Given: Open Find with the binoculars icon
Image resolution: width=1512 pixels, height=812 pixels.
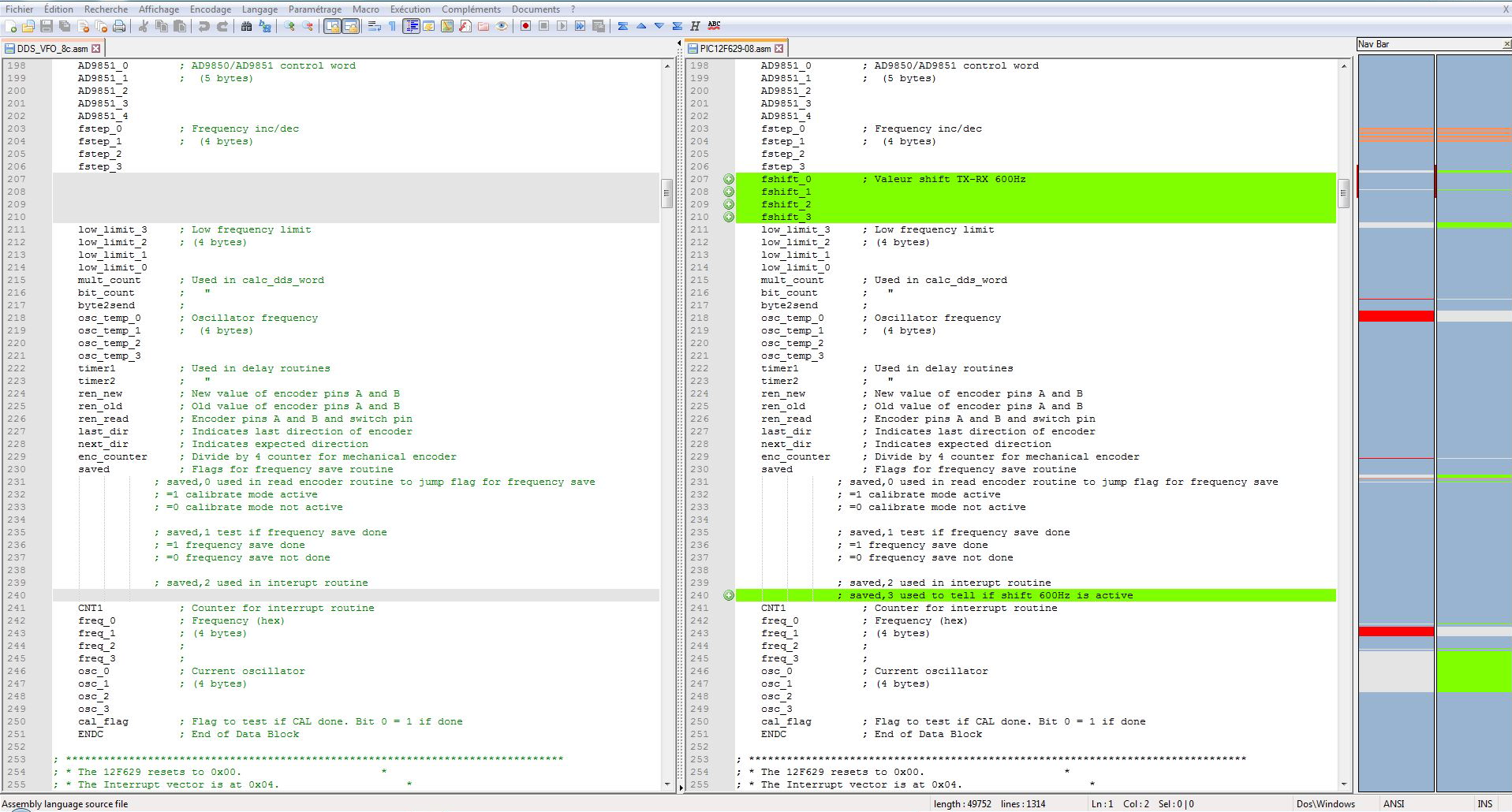Looking at the screenshot, I should click(x=246, y=26).
